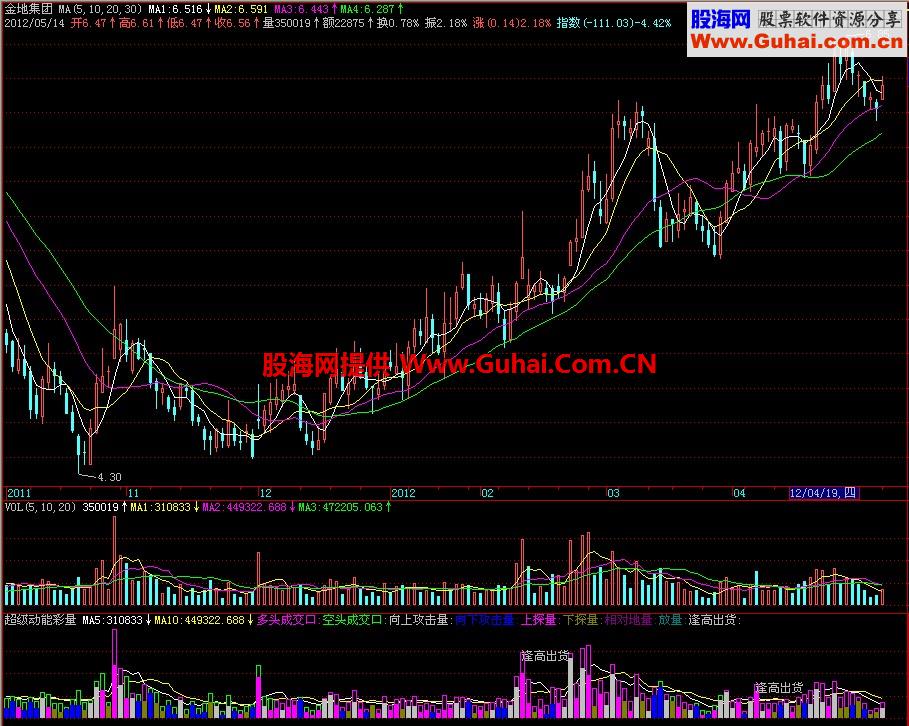Click the gain 涨(0.14)2.18%
The height and width of the screenshot is (726, 909).
(x=512, y=23)
